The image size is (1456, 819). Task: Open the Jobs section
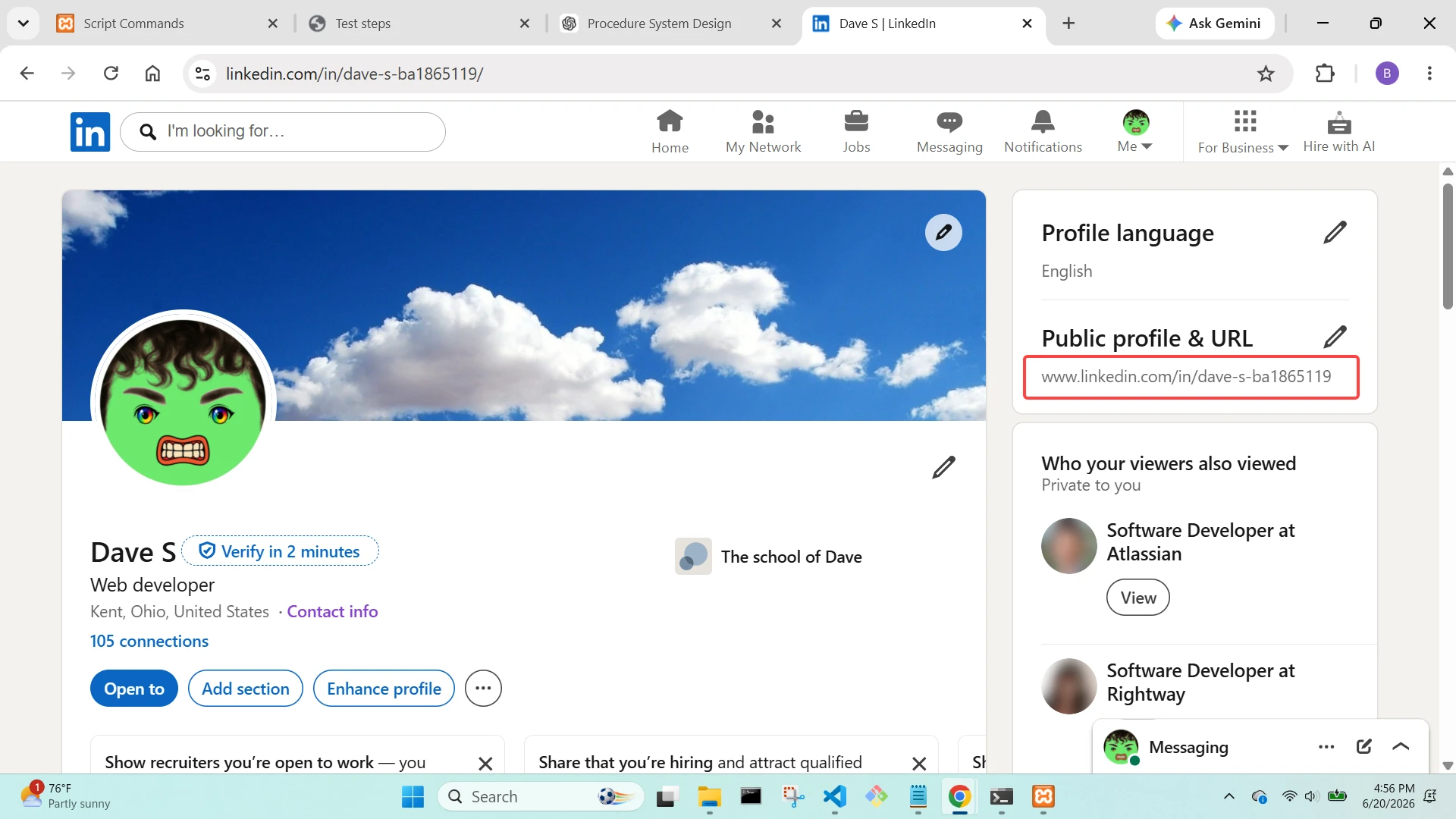tap(856, 132)
